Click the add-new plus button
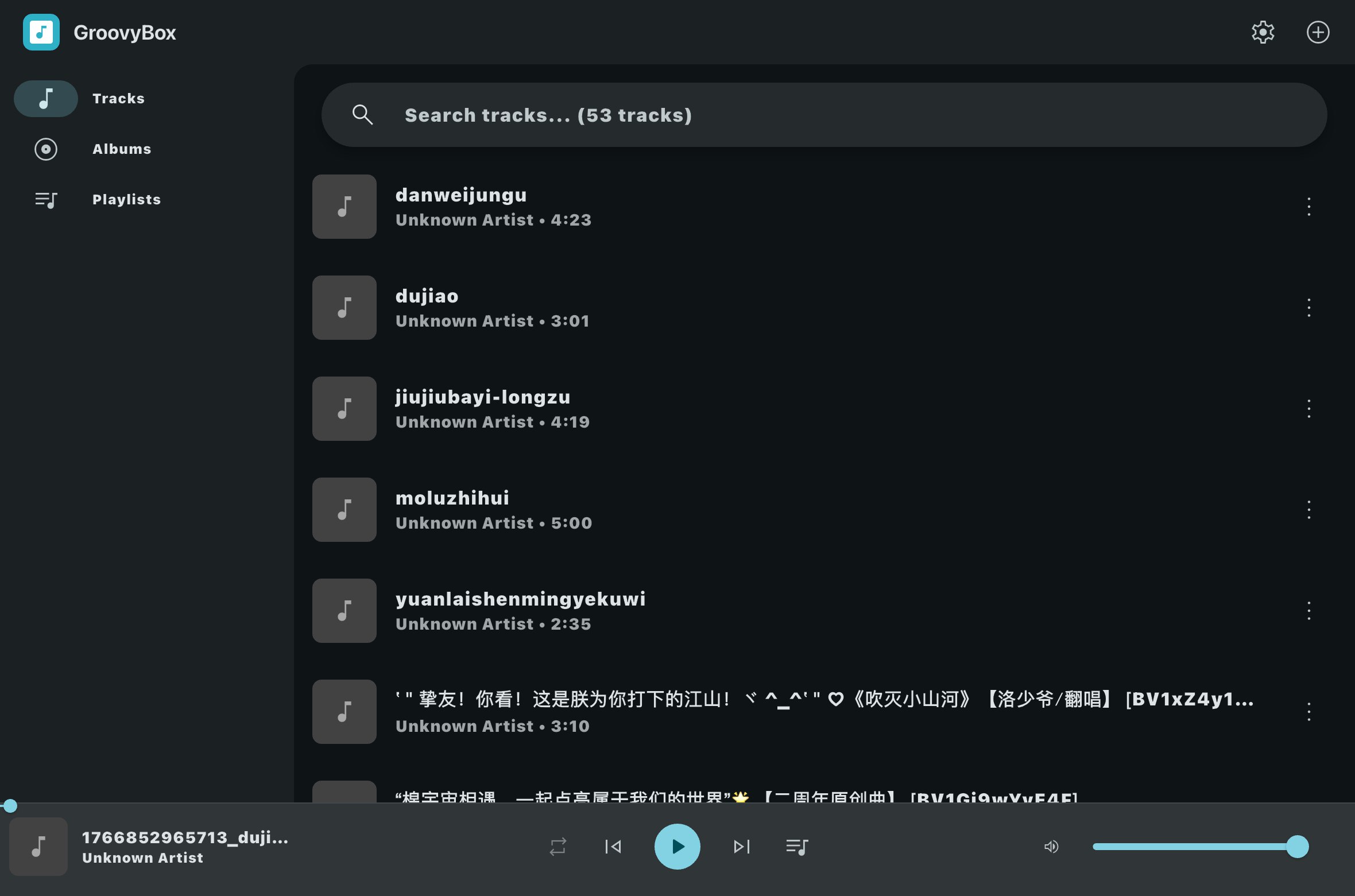Screen dimensions: 1355x896 click(1318, 32)
